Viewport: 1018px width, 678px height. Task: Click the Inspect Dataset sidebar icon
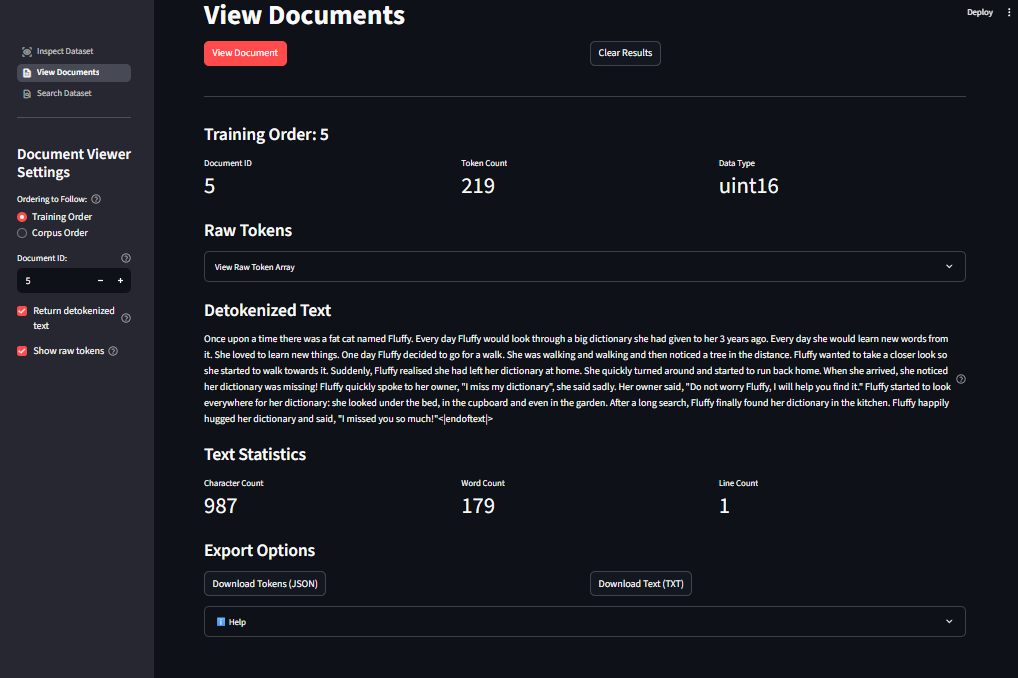[x=27, y=51]
